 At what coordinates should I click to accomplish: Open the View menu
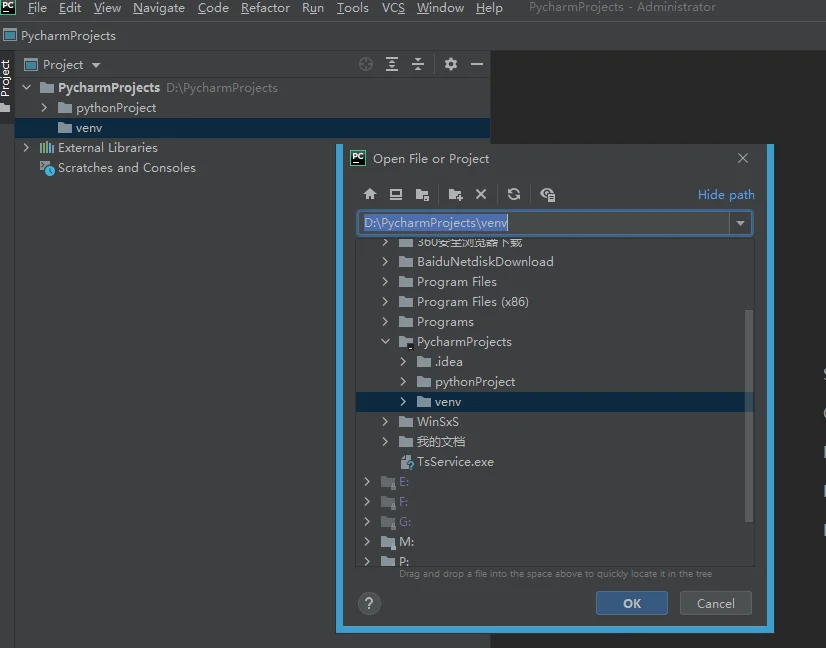coord(107,8)
